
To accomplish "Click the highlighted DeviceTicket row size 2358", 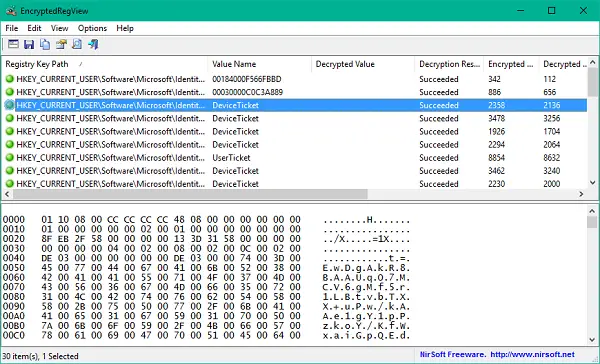I will click(x=295, y=105).
